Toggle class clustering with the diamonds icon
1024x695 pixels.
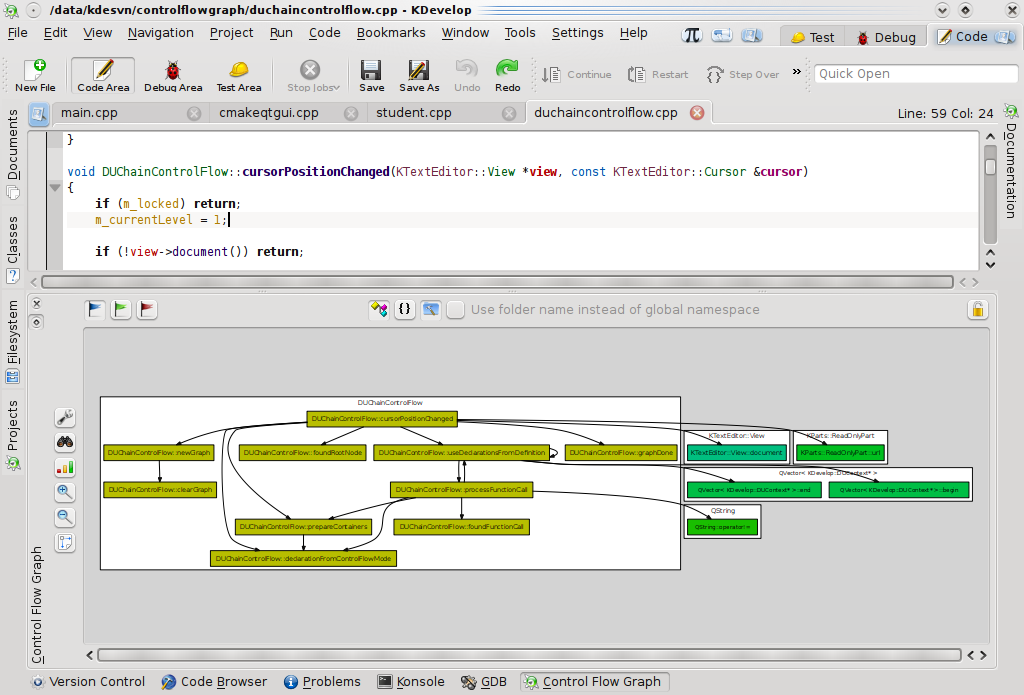click(x=379, y=310)
